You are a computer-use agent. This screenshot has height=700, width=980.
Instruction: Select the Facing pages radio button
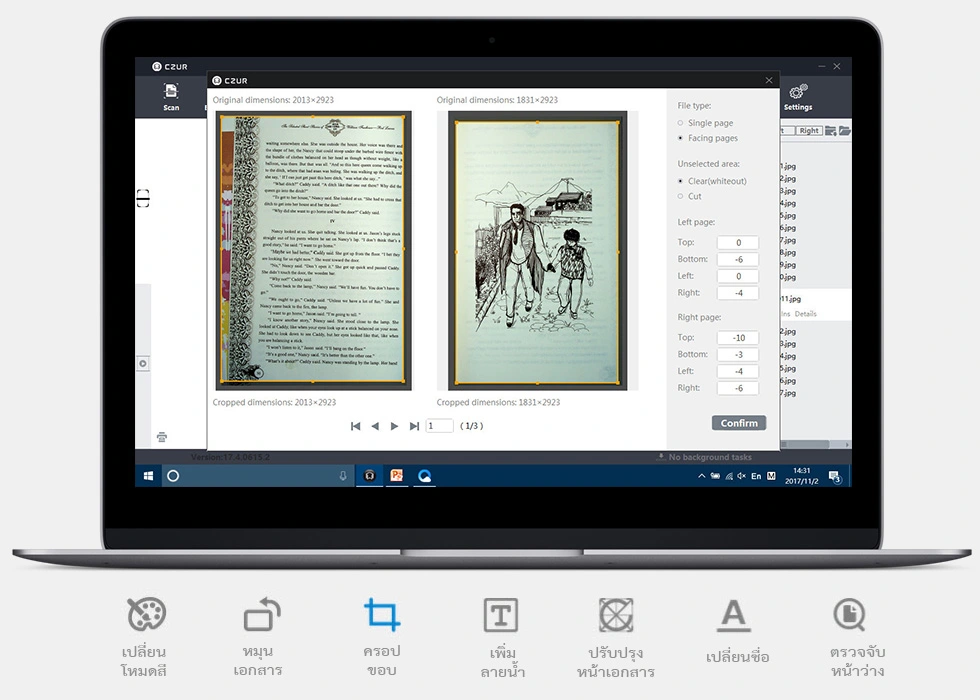pyautogui.click(x=680, y=138)
